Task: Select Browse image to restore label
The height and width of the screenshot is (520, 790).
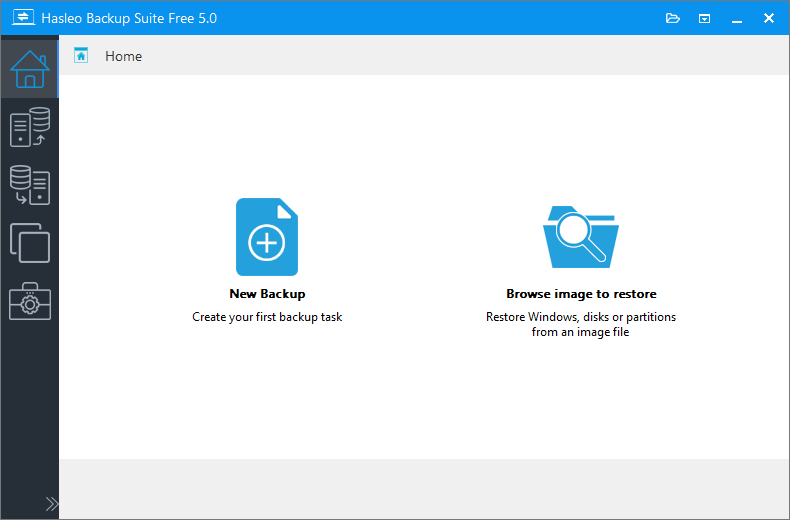Action: (581, 294)
